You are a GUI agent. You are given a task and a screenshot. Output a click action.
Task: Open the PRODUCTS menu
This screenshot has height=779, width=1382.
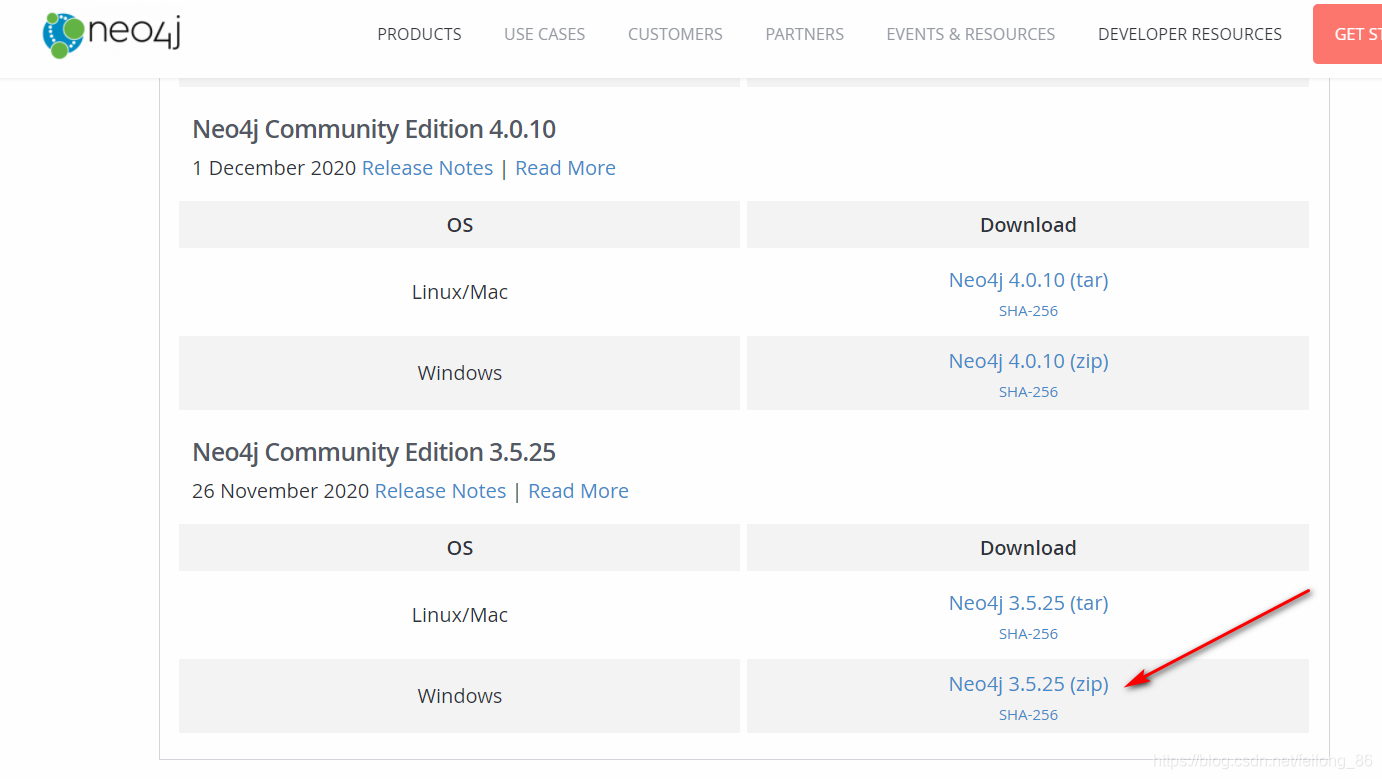(419, 34)
